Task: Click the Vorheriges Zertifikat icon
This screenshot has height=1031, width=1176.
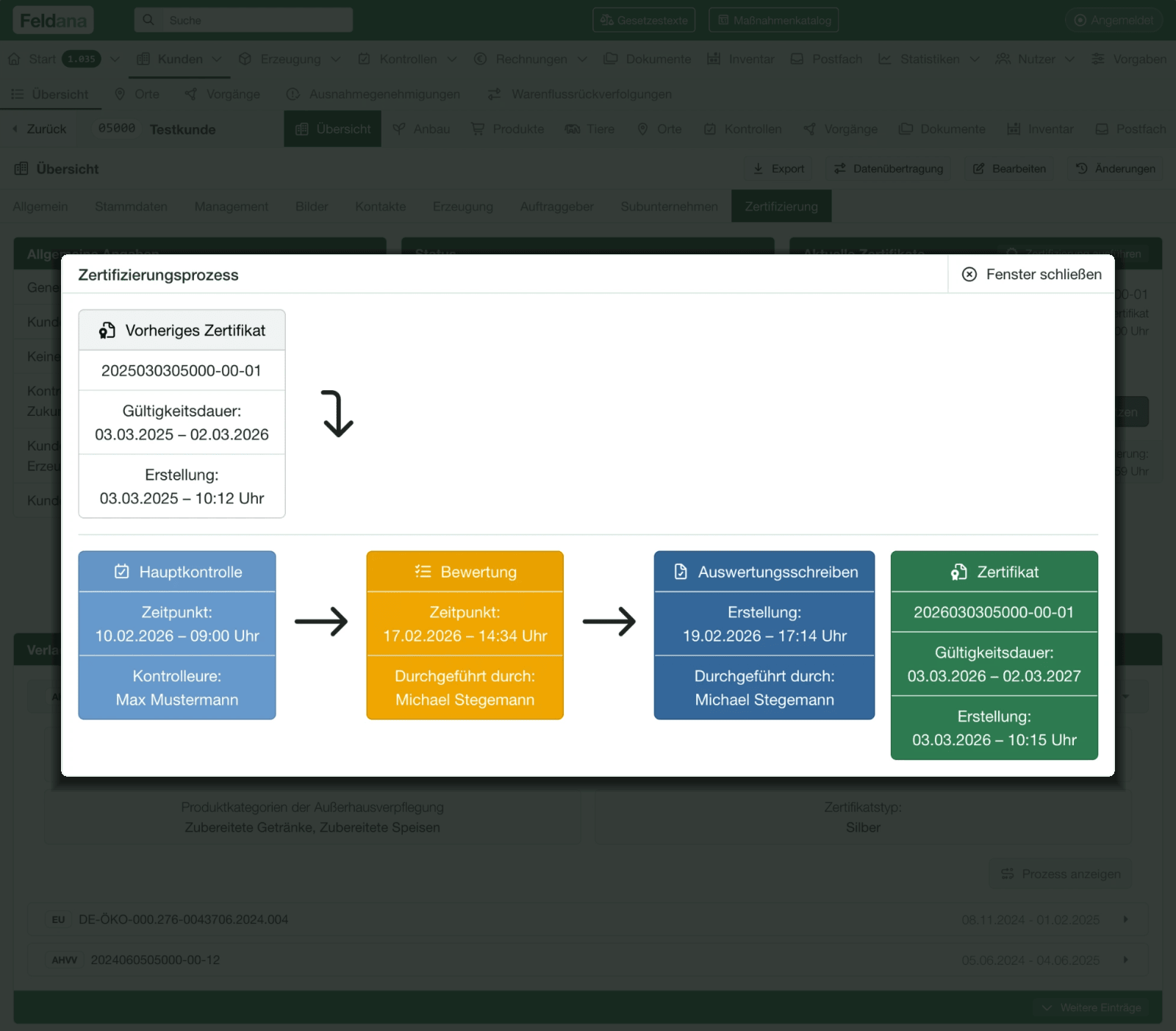Action: coord(107,331)
